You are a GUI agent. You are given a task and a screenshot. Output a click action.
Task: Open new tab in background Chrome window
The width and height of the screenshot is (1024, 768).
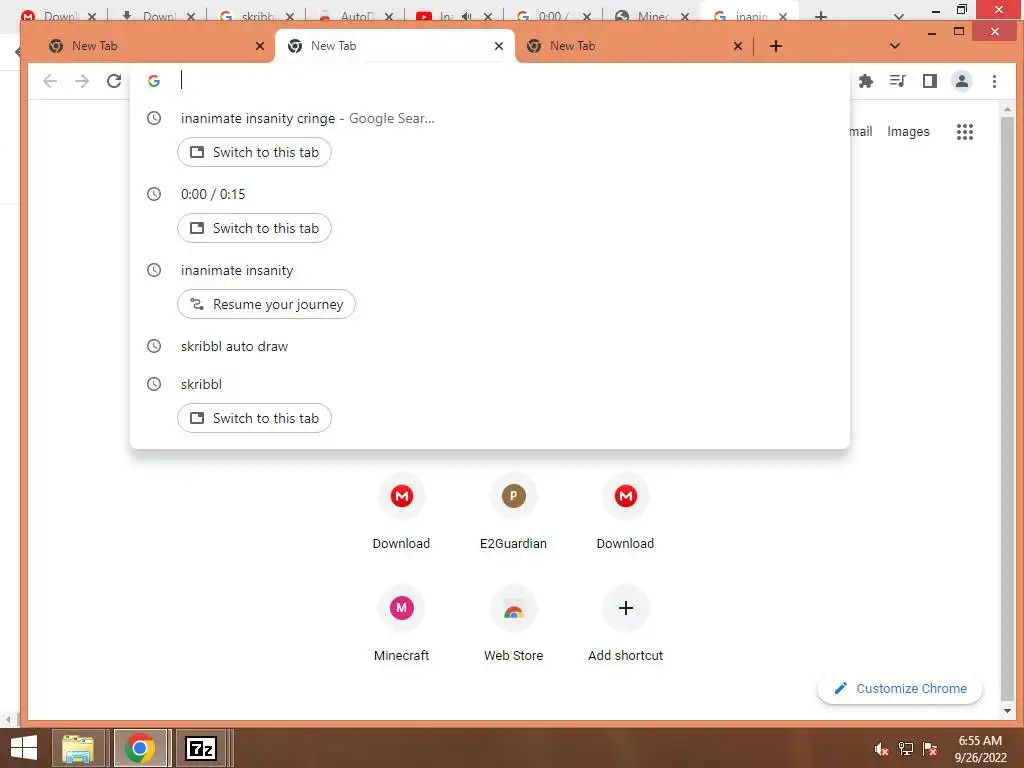(x=821, y=16)
